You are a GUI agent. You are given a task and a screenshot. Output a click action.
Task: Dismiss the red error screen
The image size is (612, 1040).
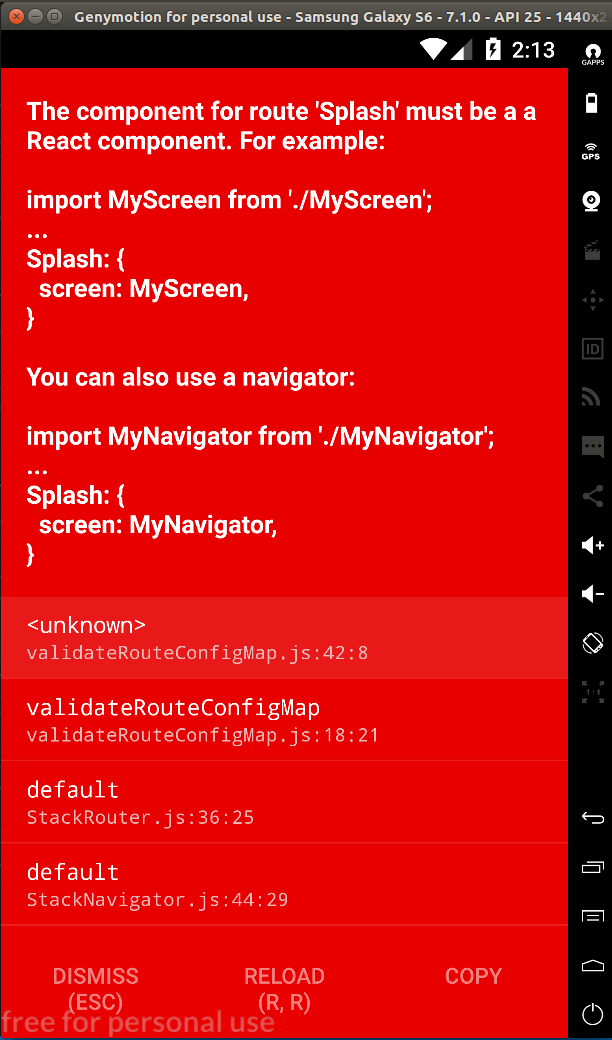(x=96, y=988)
